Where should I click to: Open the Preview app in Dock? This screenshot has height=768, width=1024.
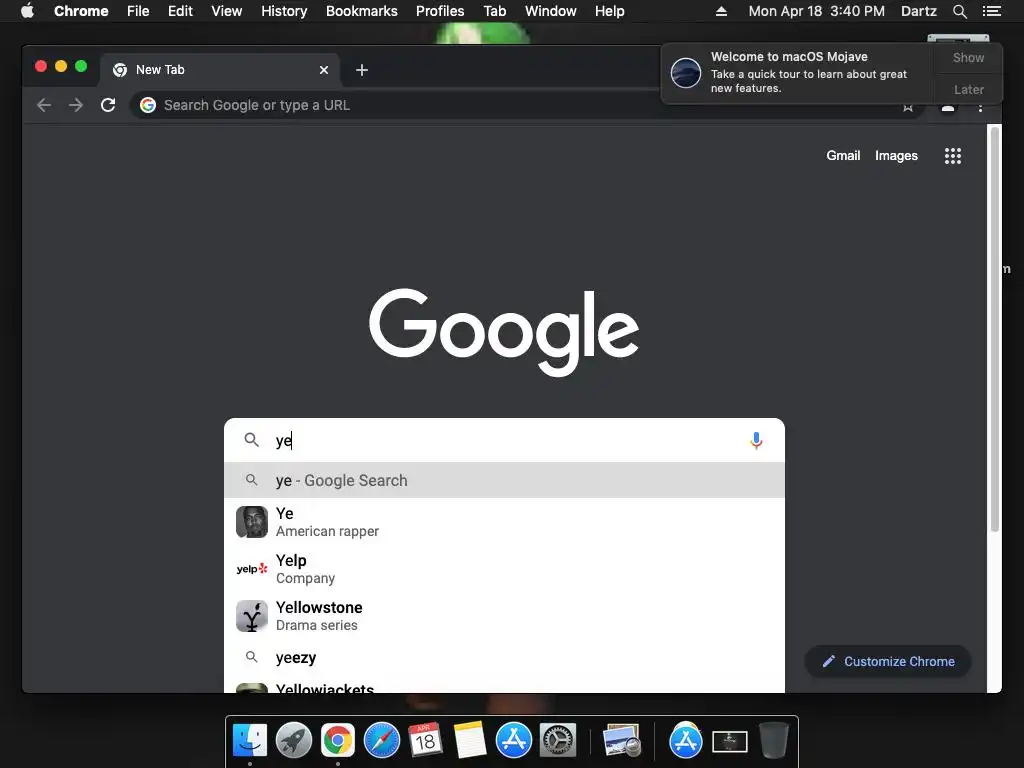tap(621, 741)
